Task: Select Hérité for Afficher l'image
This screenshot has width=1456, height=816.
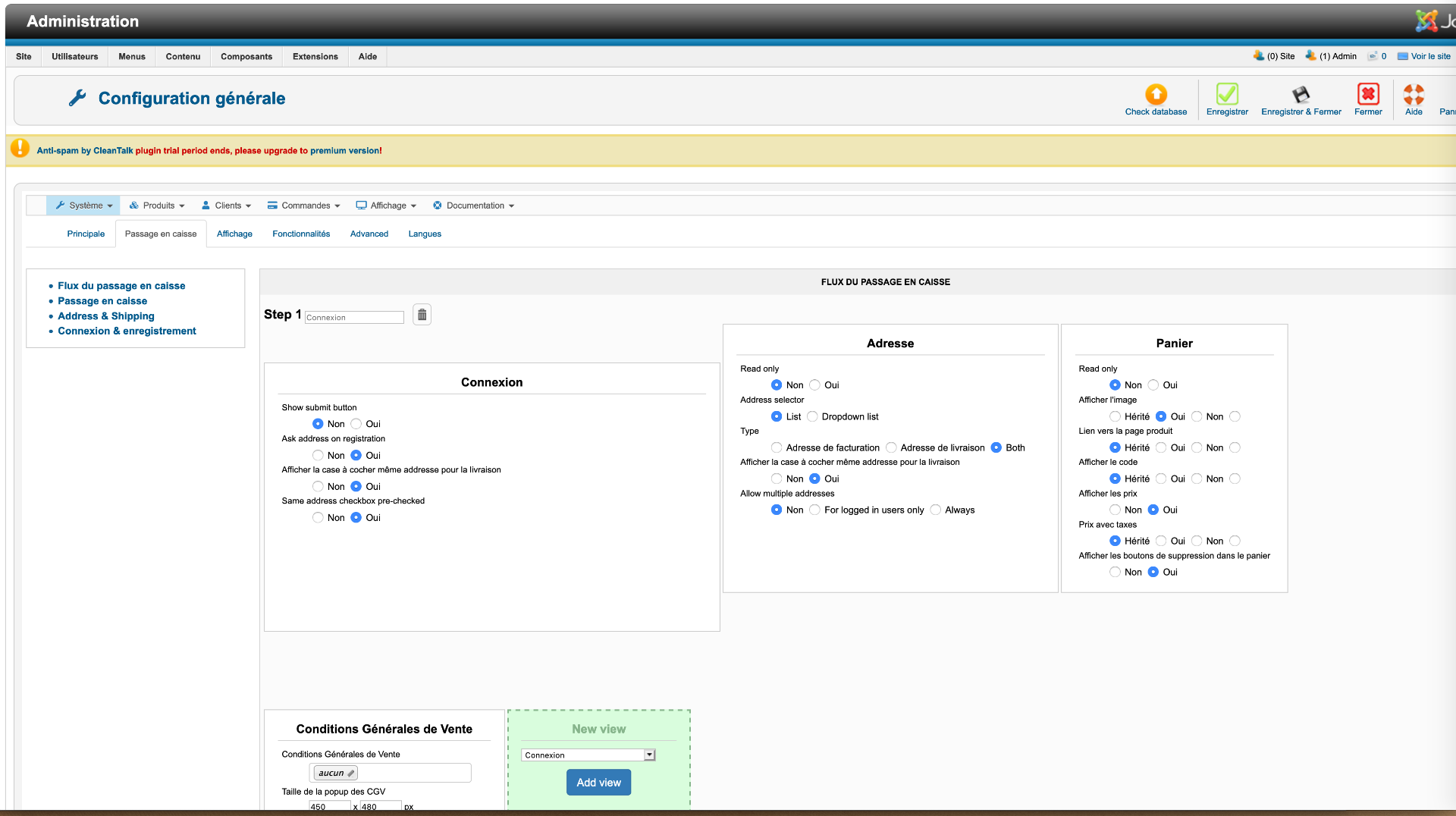Action: pyautogui.click(x=1115, y=416)
